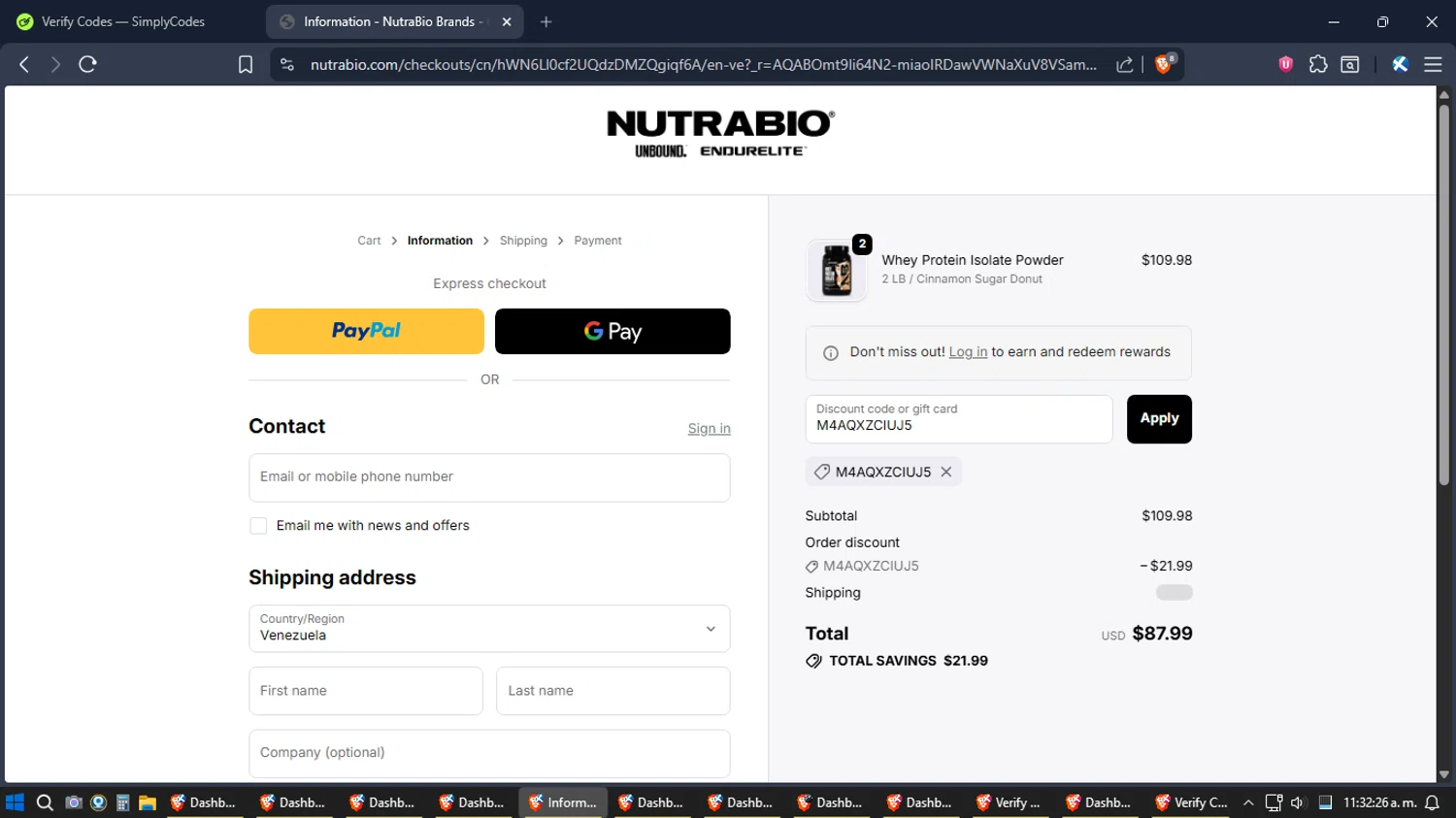Bookmark this page with the bookmark icon
The image size is (1456, 818).
(246, 64)
